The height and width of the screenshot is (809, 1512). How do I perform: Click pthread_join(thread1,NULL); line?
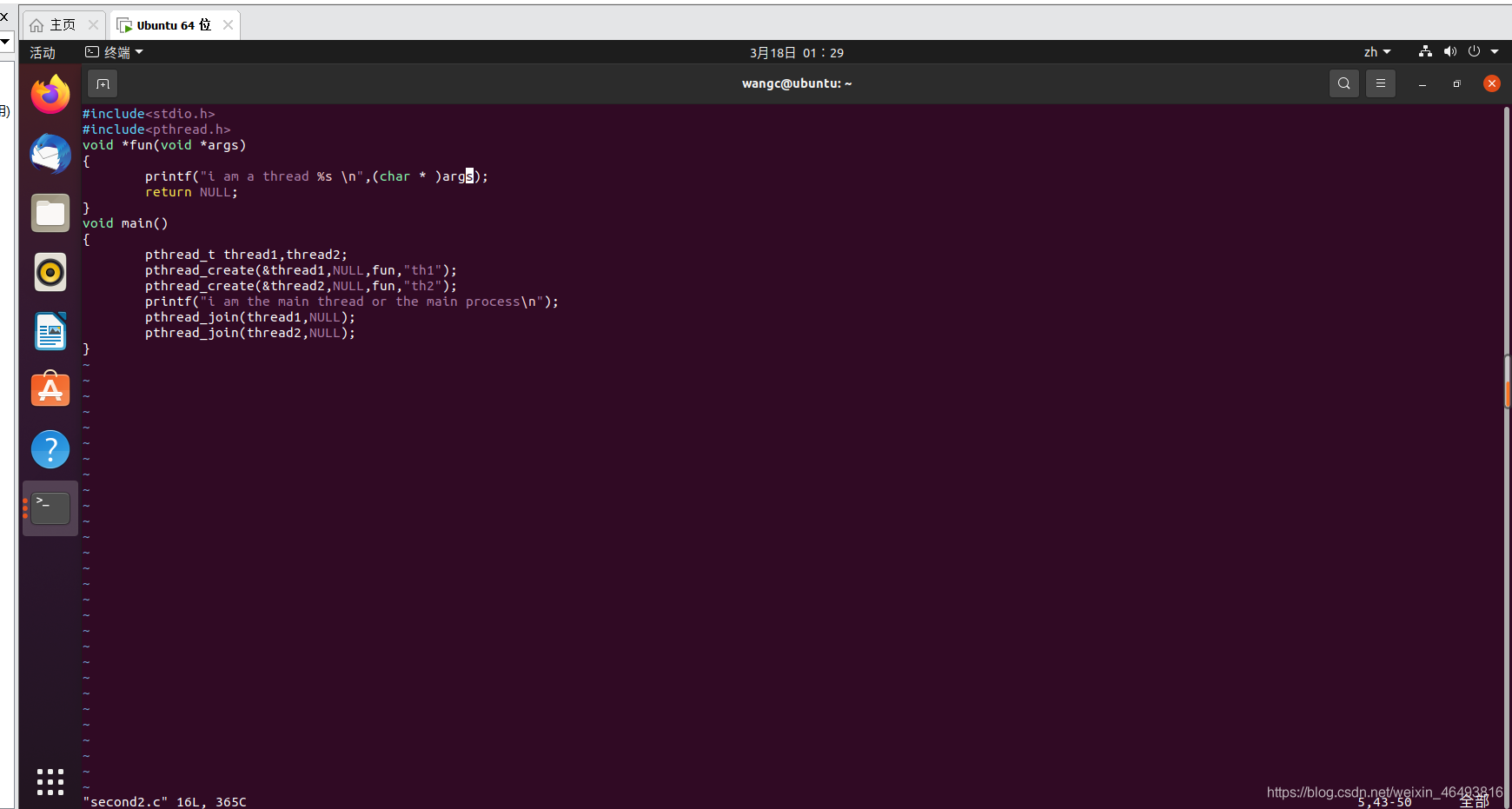pos(250,317)
